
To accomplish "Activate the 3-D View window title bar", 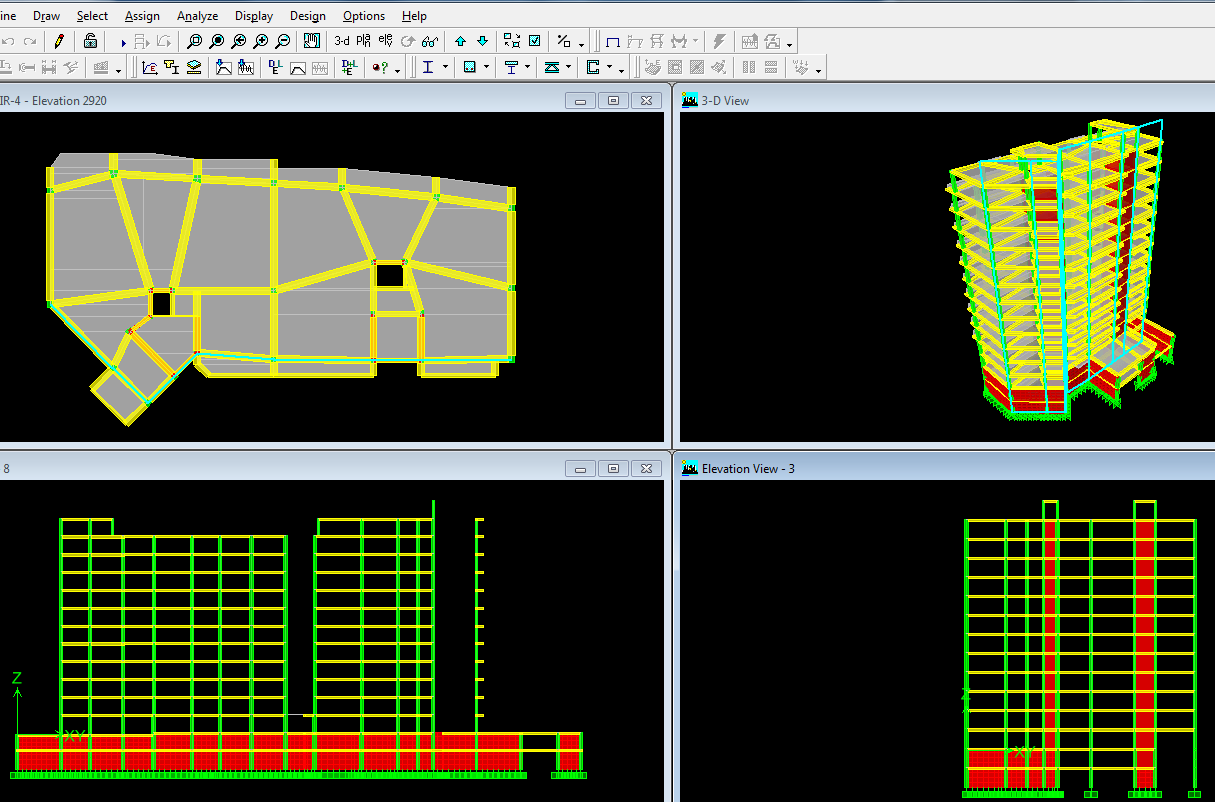I will pyautogui.click(x=947, y=100).
